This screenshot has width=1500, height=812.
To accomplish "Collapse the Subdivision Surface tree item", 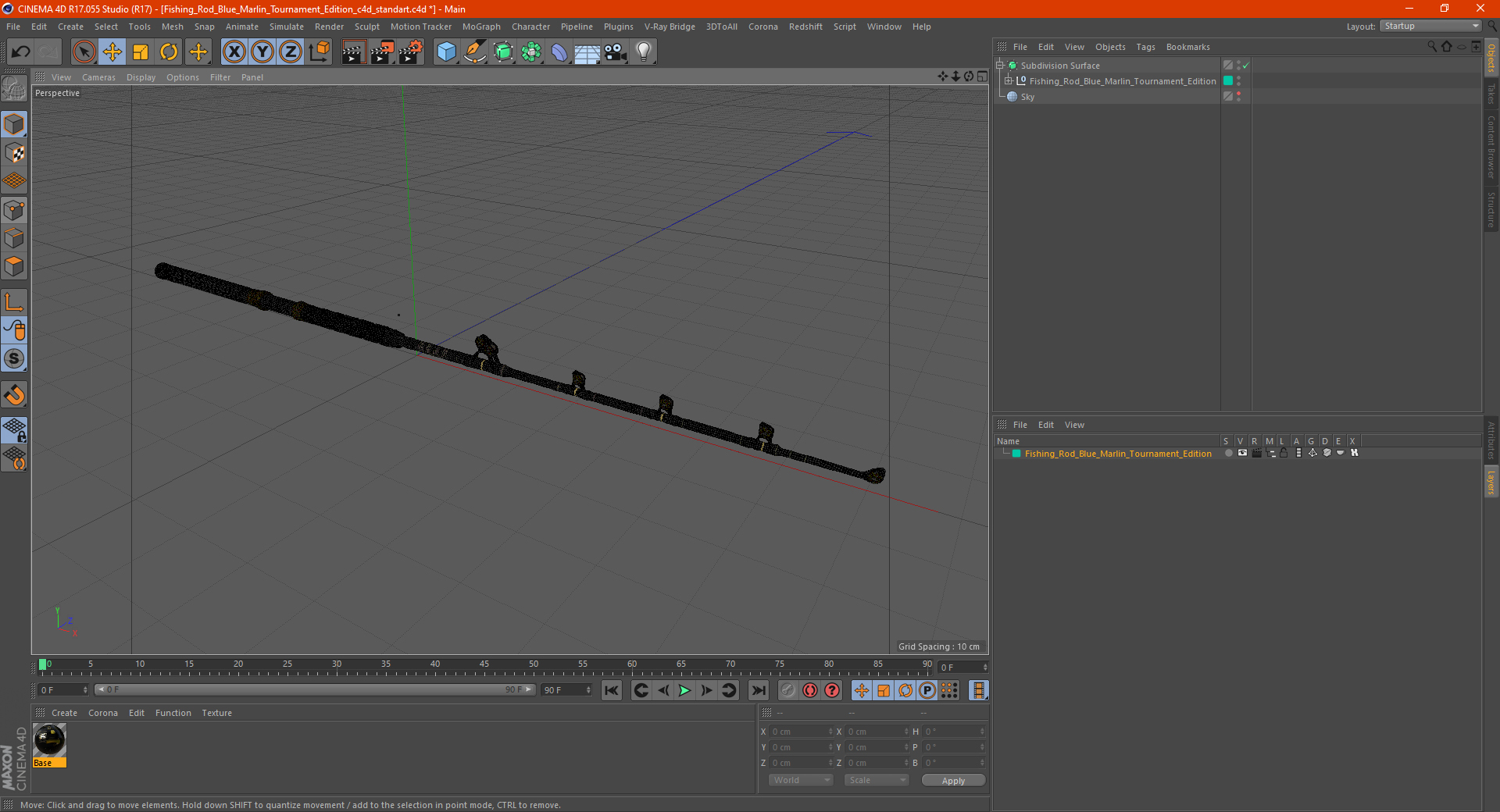I will point(1000,66).
